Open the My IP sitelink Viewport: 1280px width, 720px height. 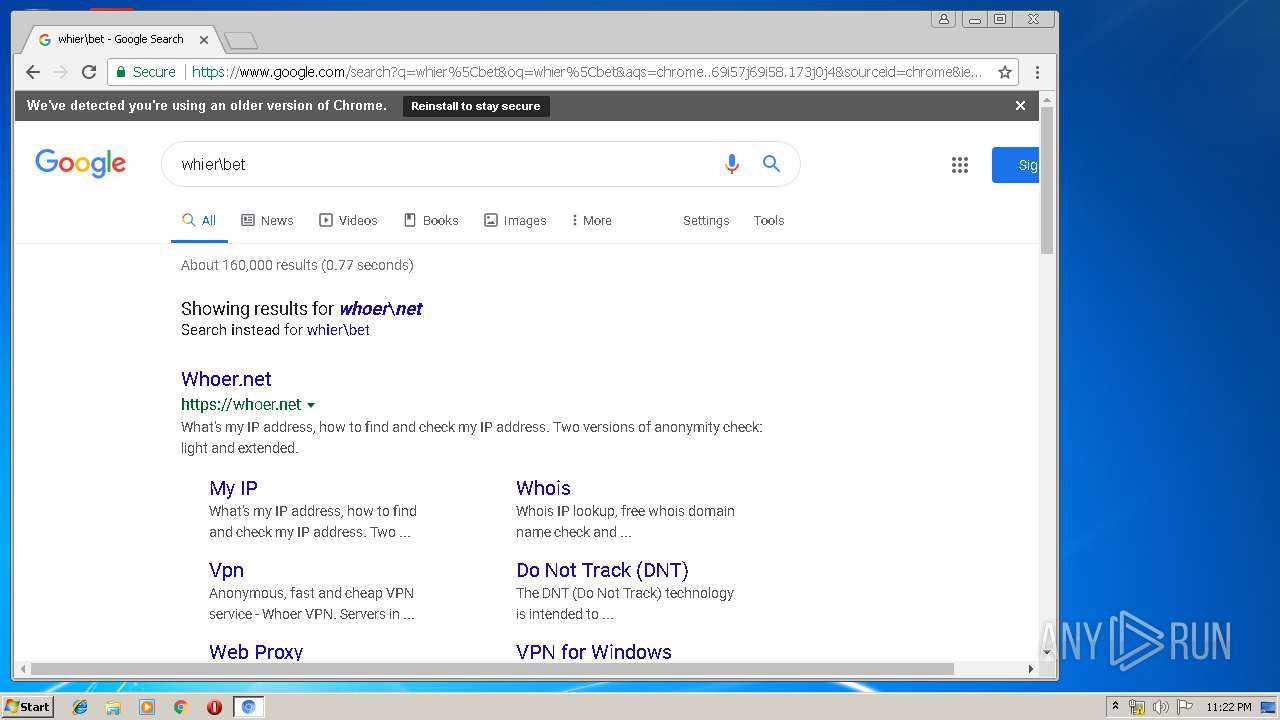[x=233, y=488]
